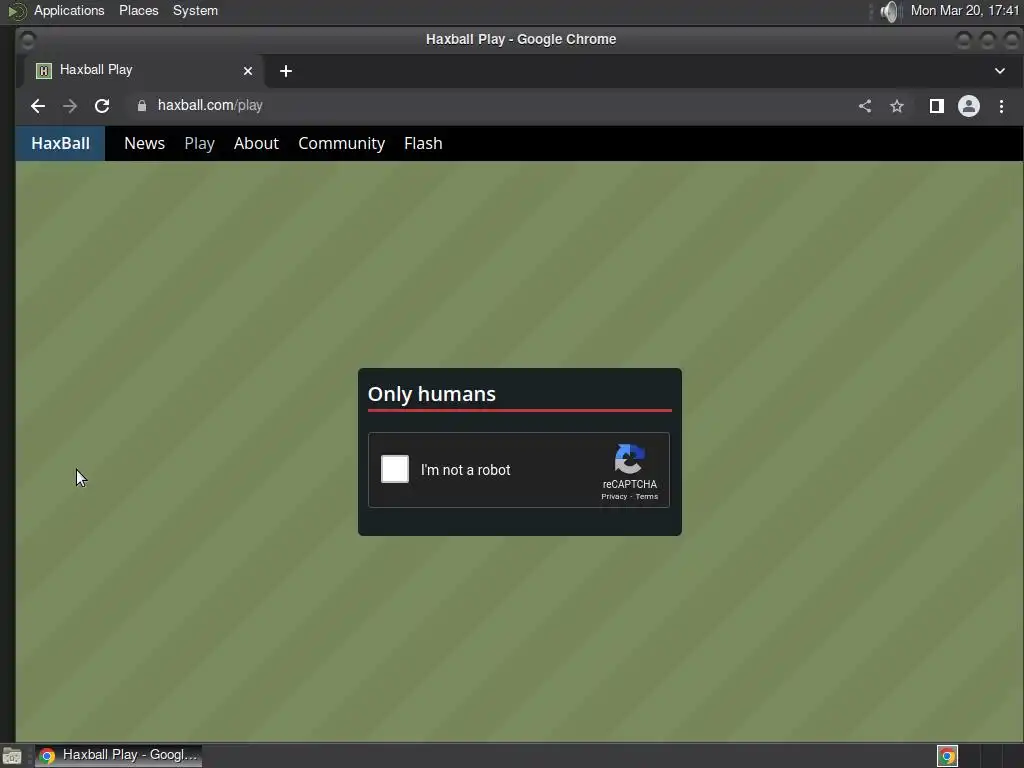
Task: Click the Chrome icon in bottom tray
Action: click(x=947, y=756)
